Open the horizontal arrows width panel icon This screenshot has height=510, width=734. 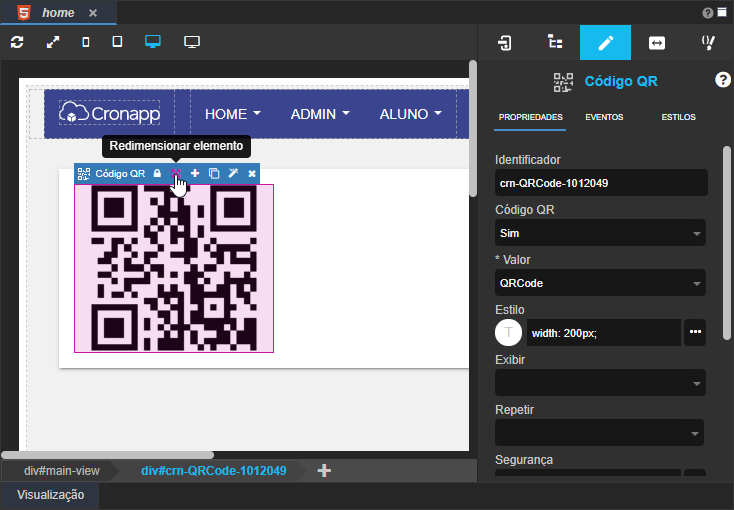657,43
